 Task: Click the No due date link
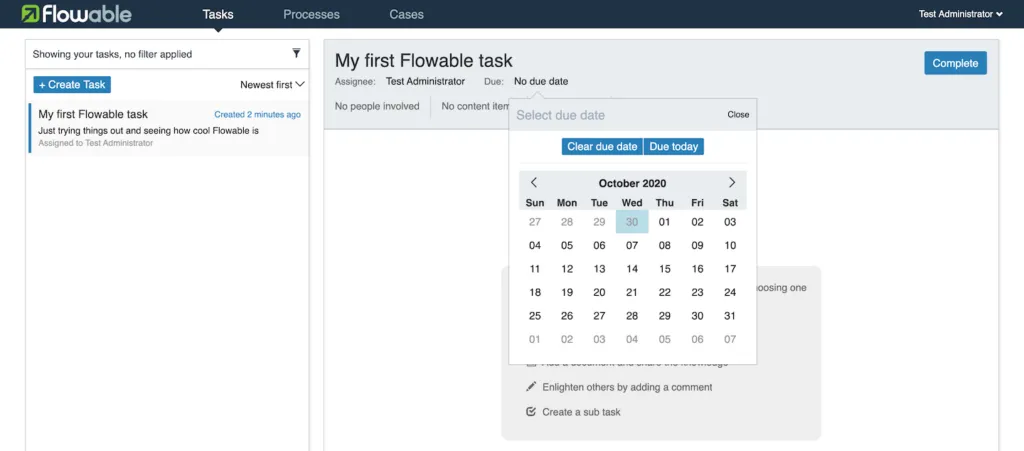coord(541,82)
